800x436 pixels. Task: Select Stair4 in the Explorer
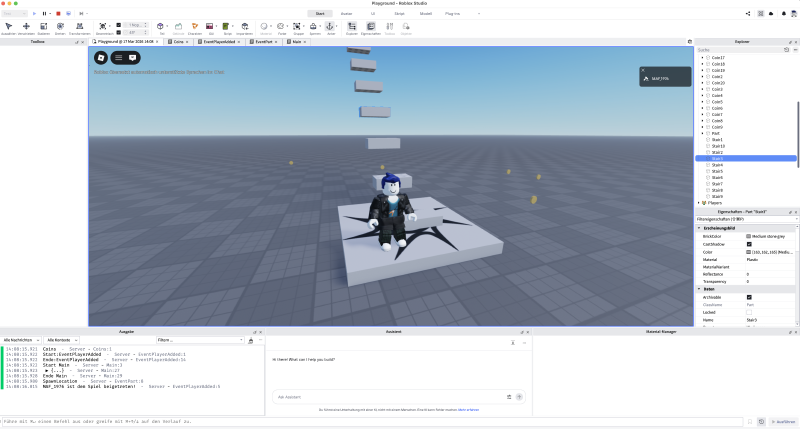tap(717, 165)
